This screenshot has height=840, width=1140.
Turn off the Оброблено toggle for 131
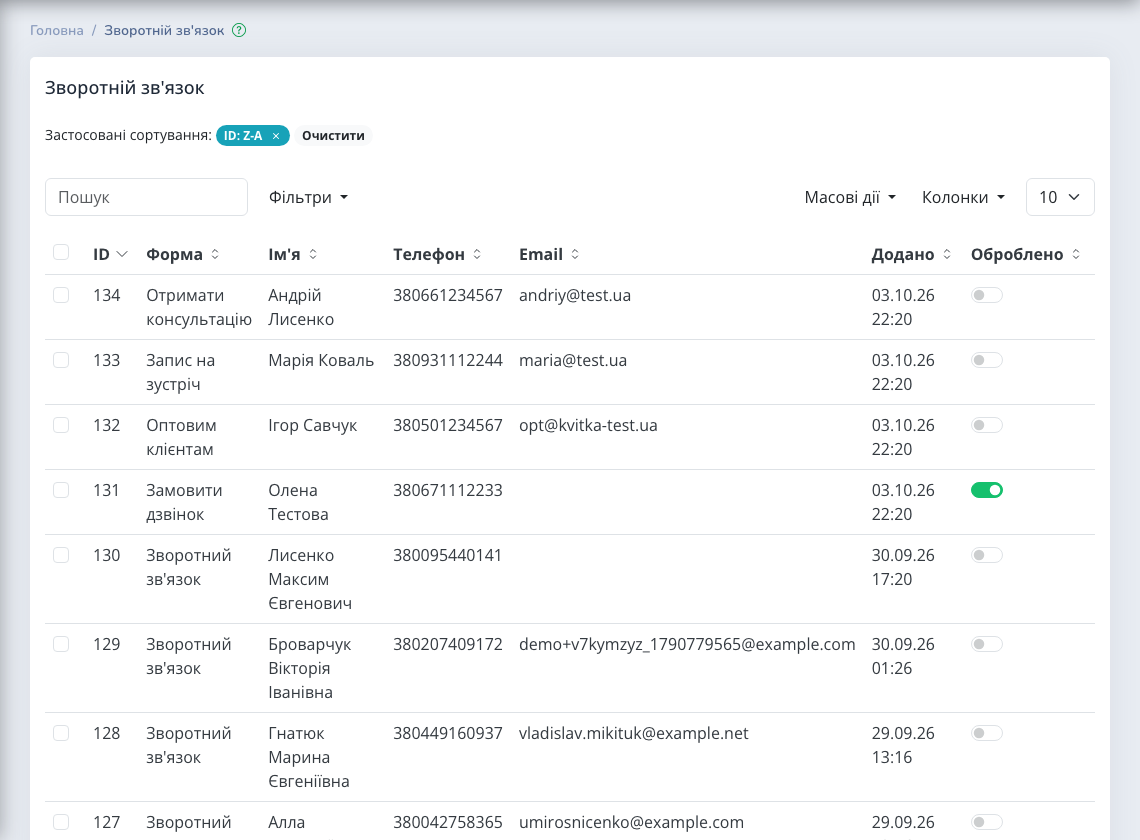pos(987,490)
